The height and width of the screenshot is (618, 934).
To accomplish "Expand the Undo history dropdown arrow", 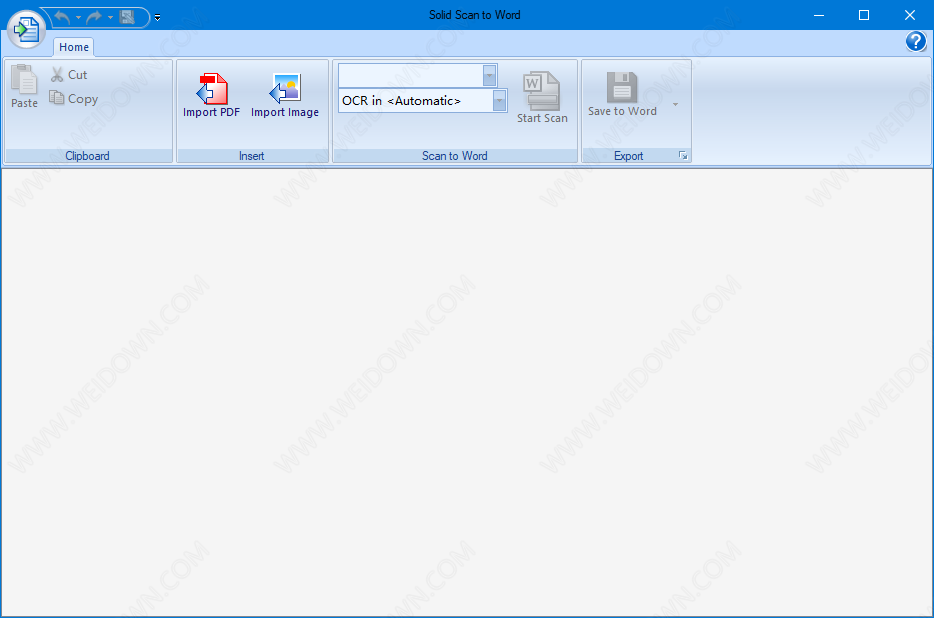I will click(x=78, y=17).
